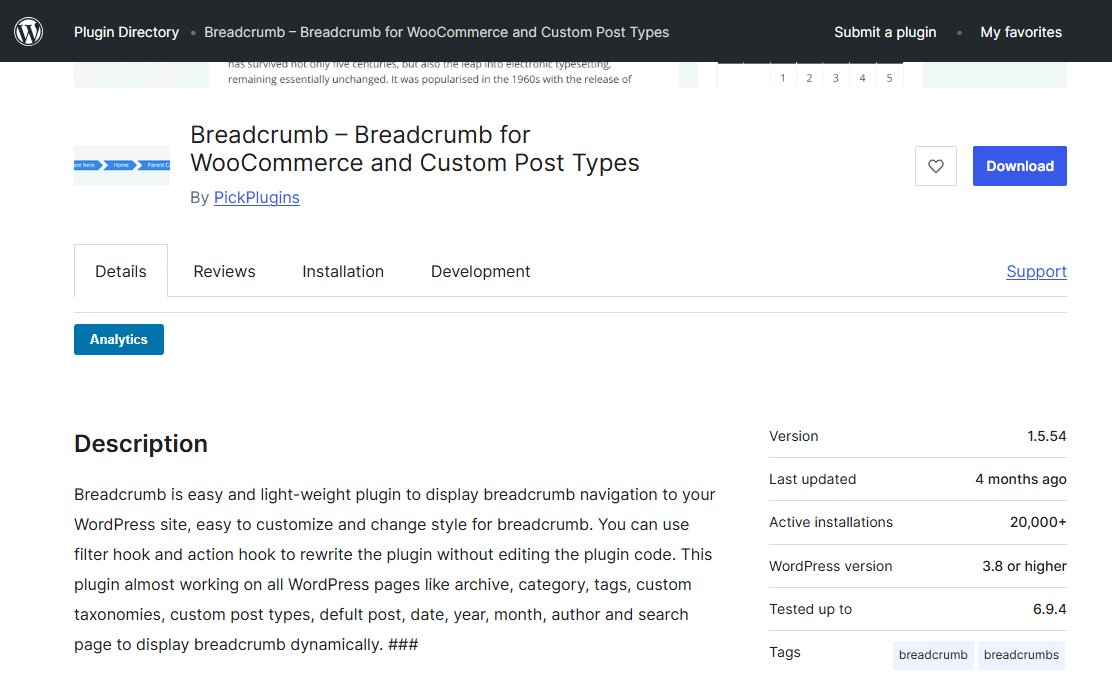Click pagination number 4 in screenshot banner

coord(862,78)
